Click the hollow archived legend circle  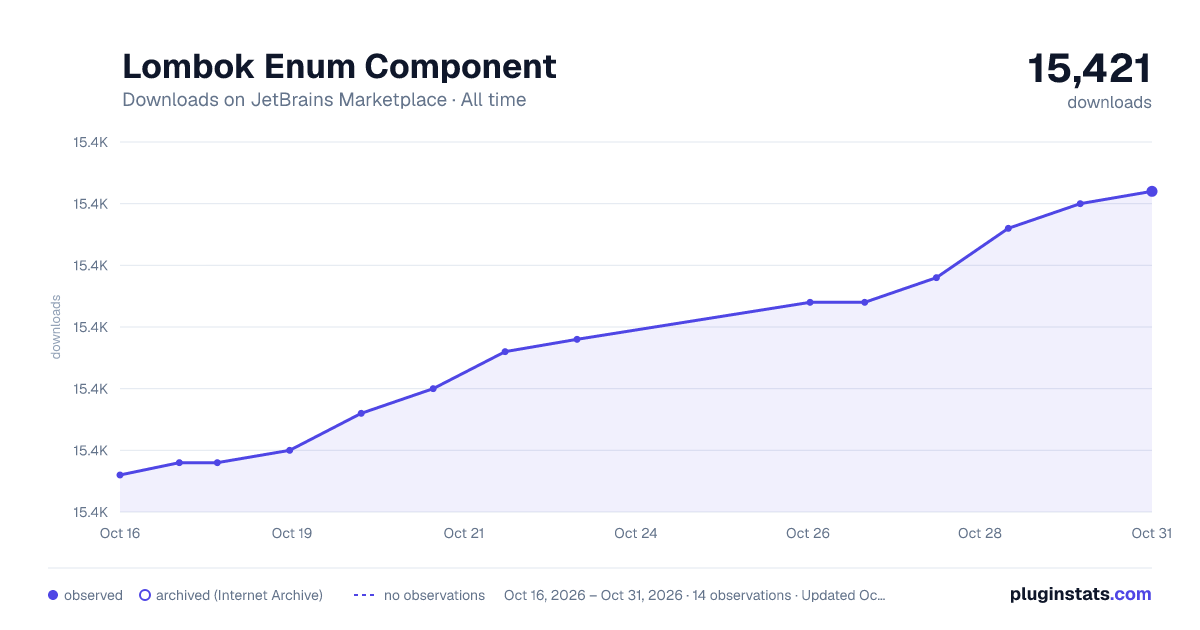(145, 595)
